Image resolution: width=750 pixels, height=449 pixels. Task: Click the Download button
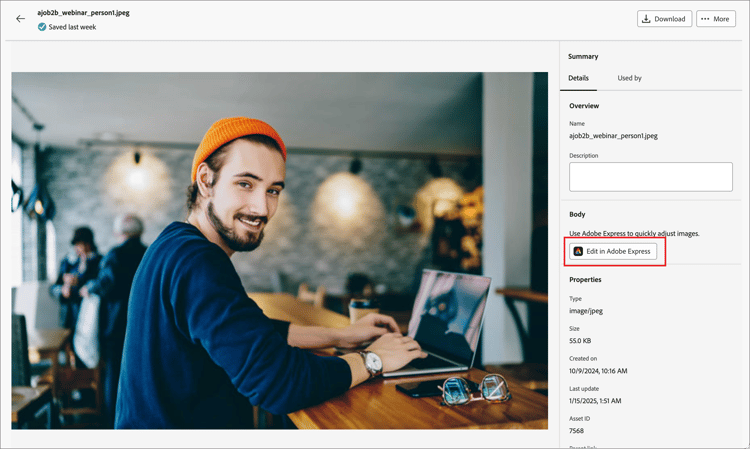point(664,19)
